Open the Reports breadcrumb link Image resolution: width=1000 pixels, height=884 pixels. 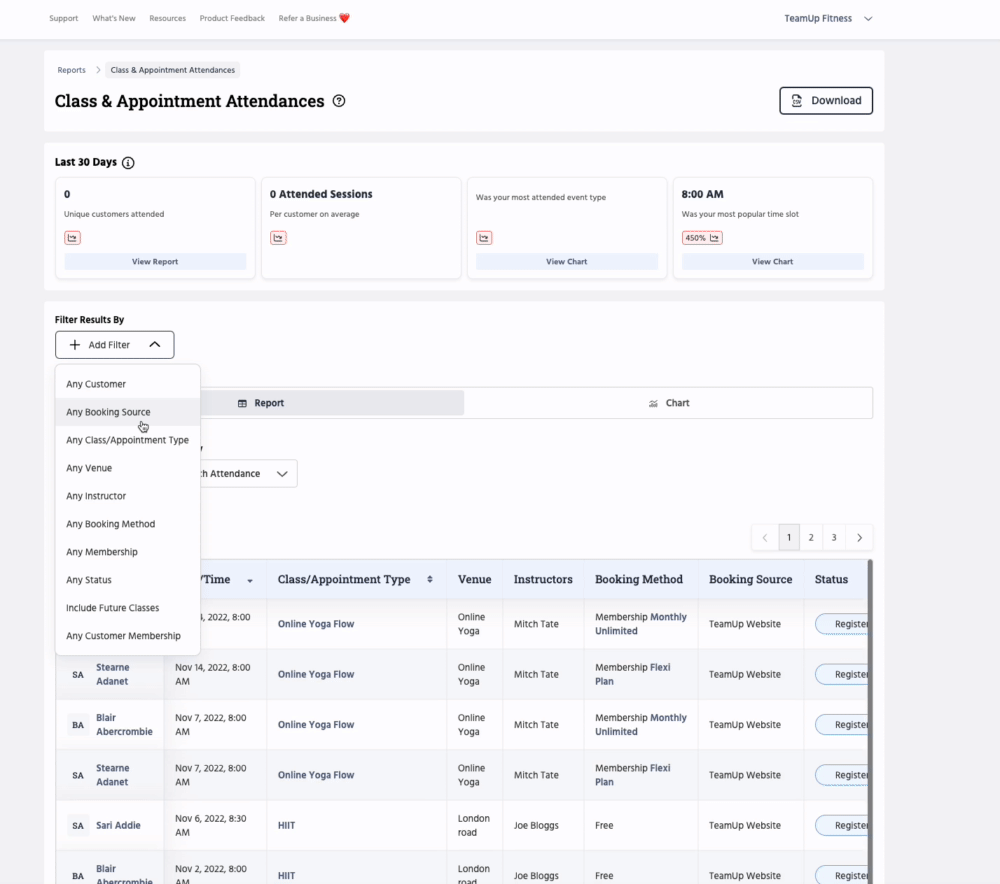click(x=71, y=70)
